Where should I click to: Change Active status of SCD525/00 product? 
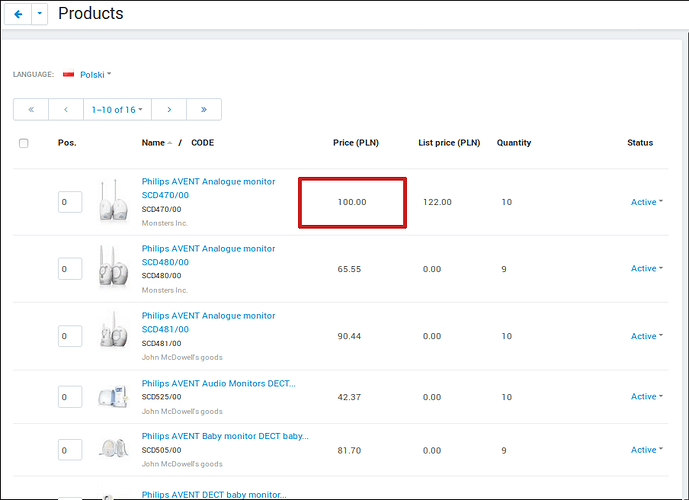coord(646,396)
